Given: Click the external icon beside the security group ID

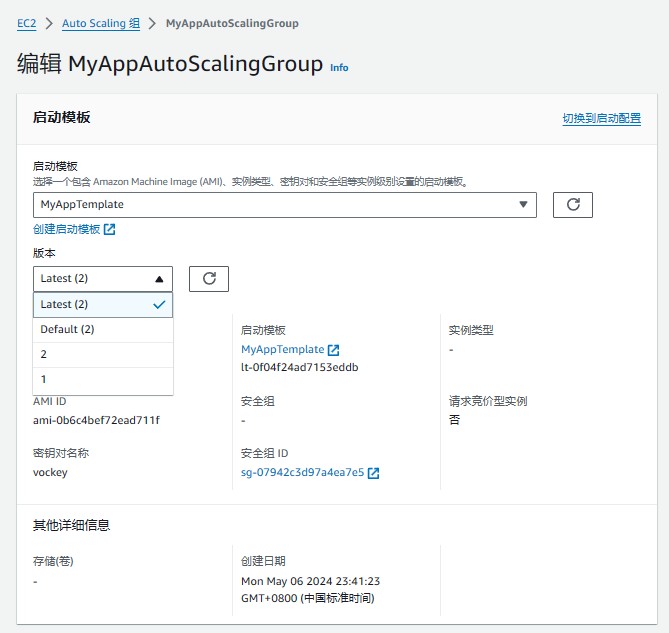Looking at the screenshot, I should pos(373,473).
